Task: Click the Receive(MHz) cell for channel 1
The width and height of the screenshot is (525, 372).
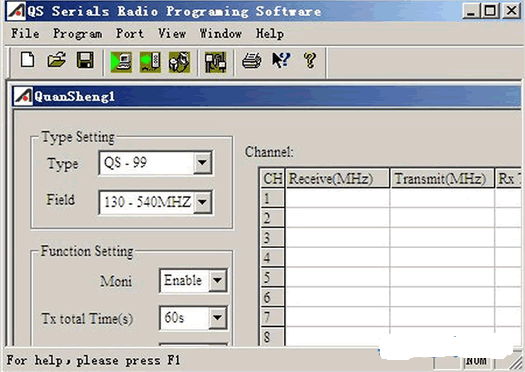Action: click(337, 198)
